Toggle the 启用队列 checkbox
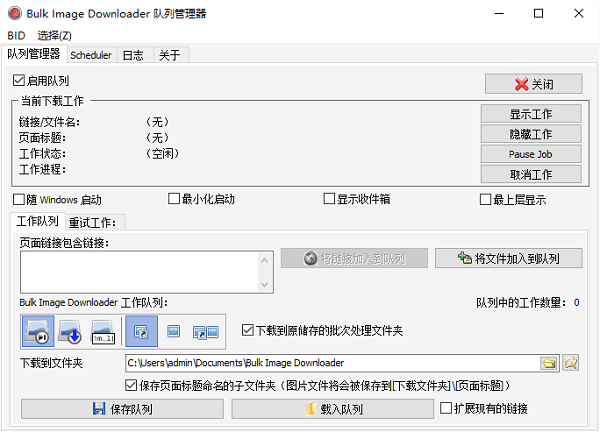 click(x=19, y=80)
